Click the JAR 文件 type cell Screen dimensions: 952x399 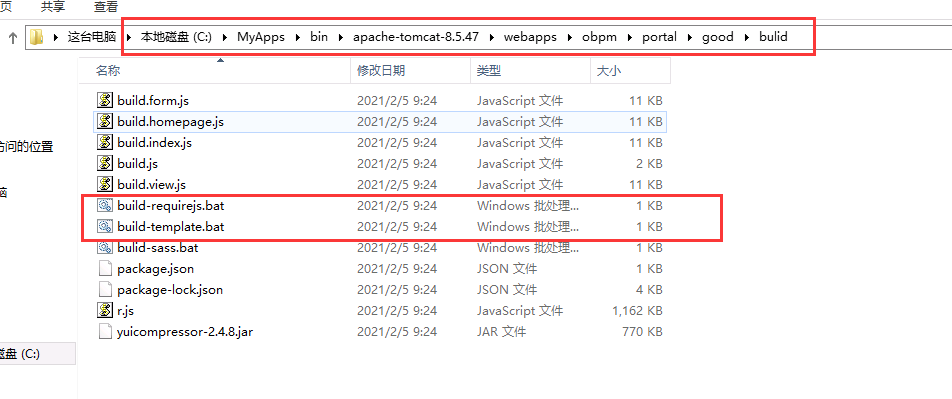click(x=502, y=332)
